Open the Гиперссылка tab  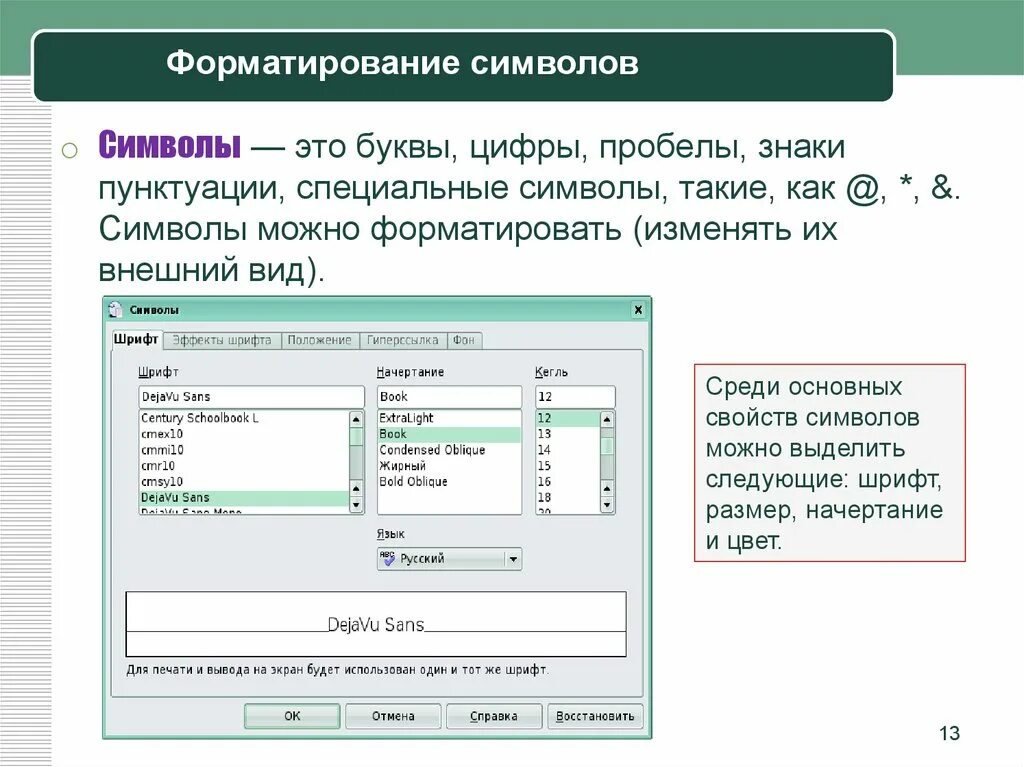[x=402, y=340]
